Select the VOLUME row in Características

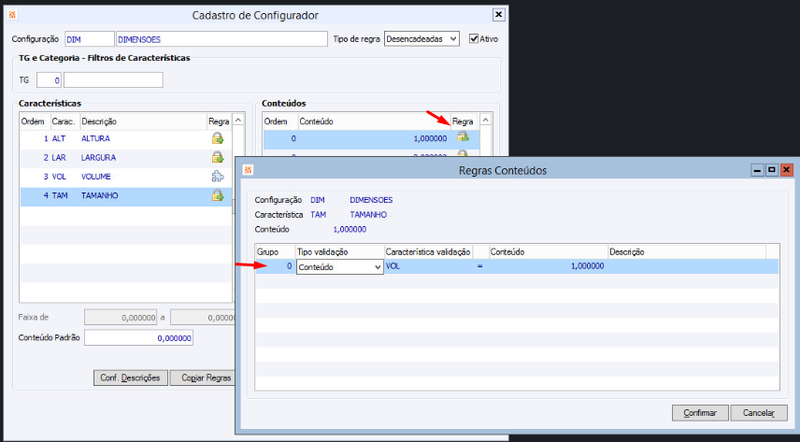(x=126, y=177)
